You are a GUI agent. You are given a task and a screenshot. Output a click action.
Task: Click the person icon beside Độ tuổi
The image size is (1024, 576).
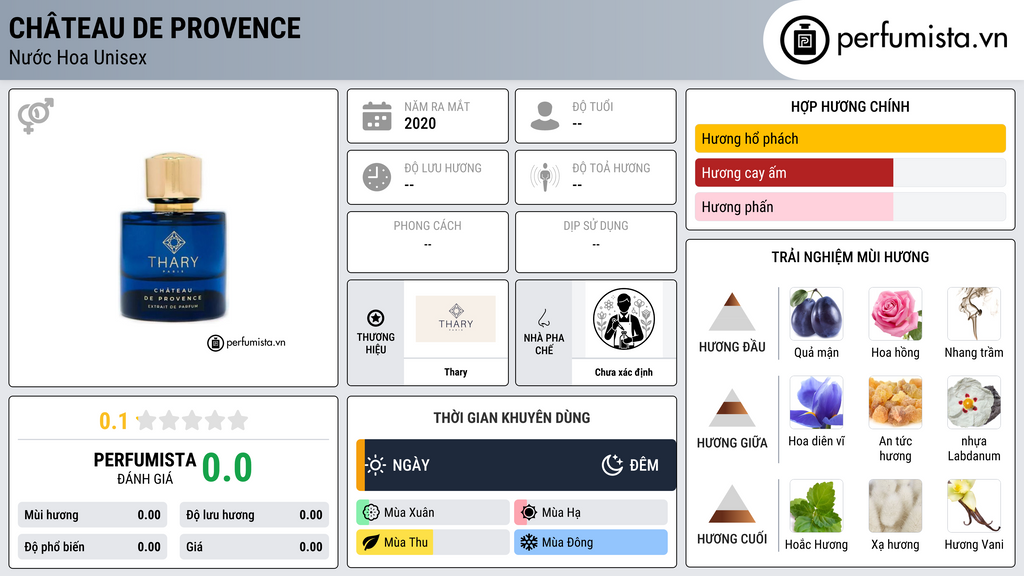tap(545, 116)
